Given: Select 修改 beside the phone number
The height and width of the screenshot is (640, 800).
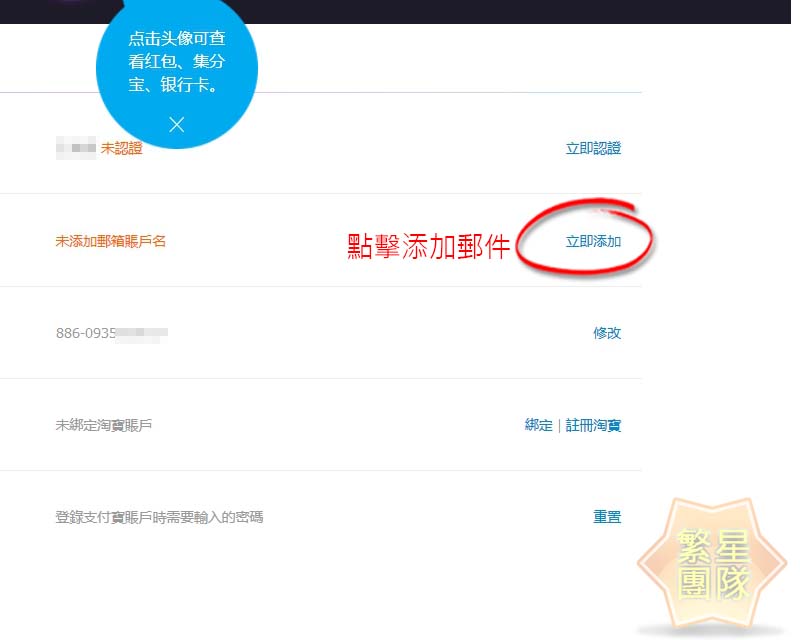Looking at the screenshot, I should tap(607, 333).
